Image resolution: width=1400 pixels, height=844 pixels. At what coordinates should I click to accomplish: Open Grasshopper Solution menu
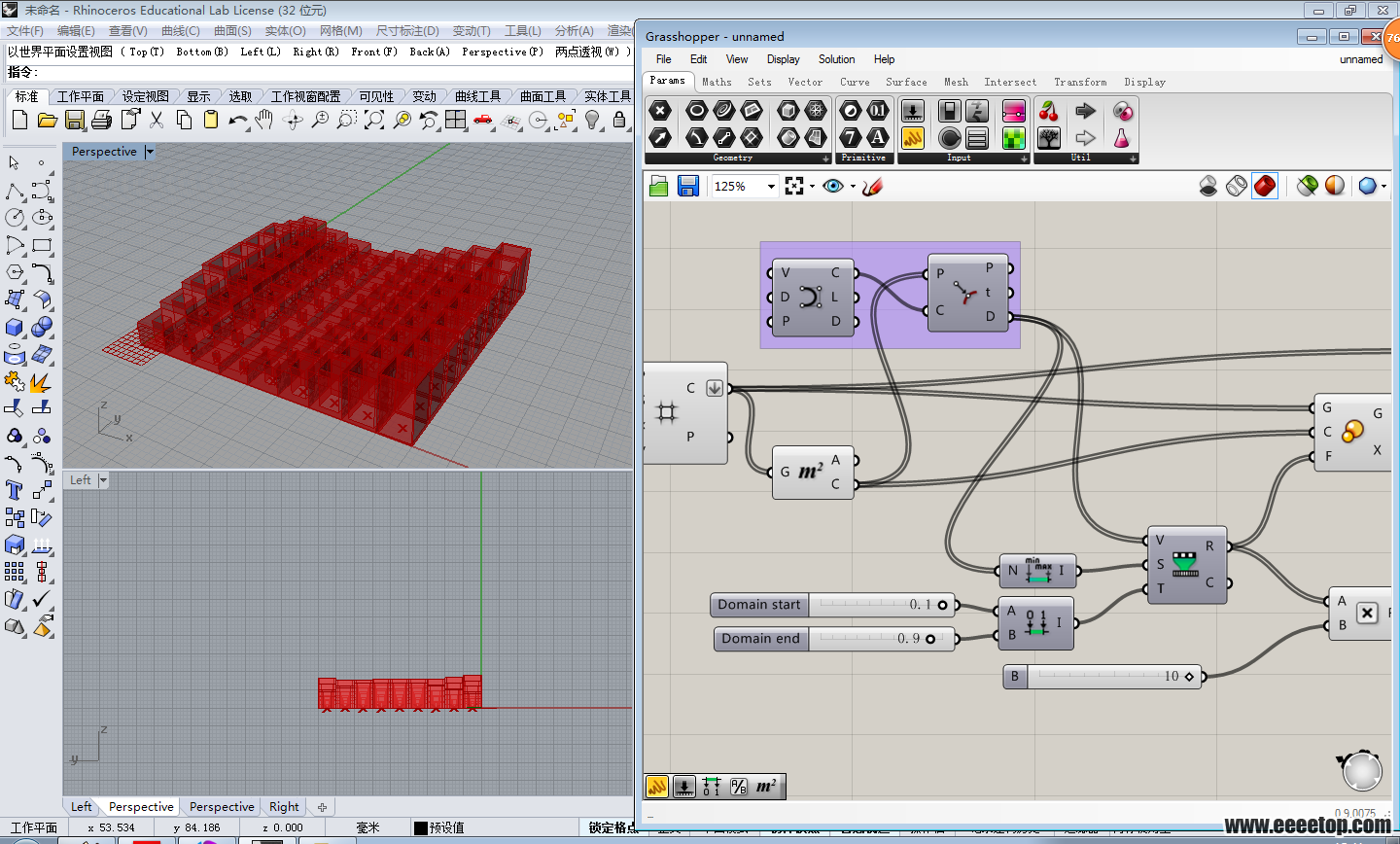click(836, 59)
